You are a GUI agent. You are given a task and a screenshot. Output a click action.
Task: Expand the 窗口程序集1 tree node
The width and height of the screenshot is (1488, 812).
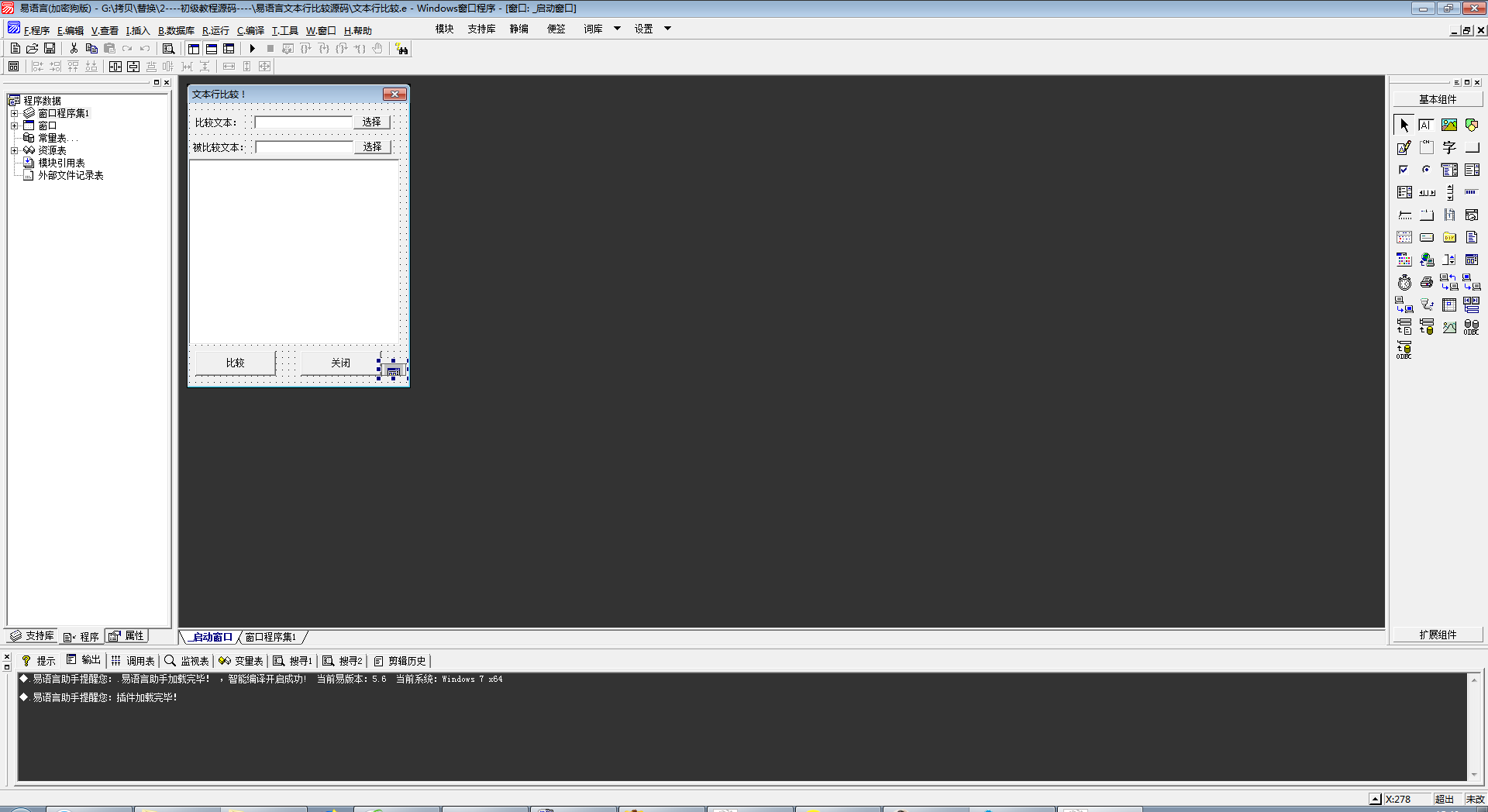click(14, 113)
